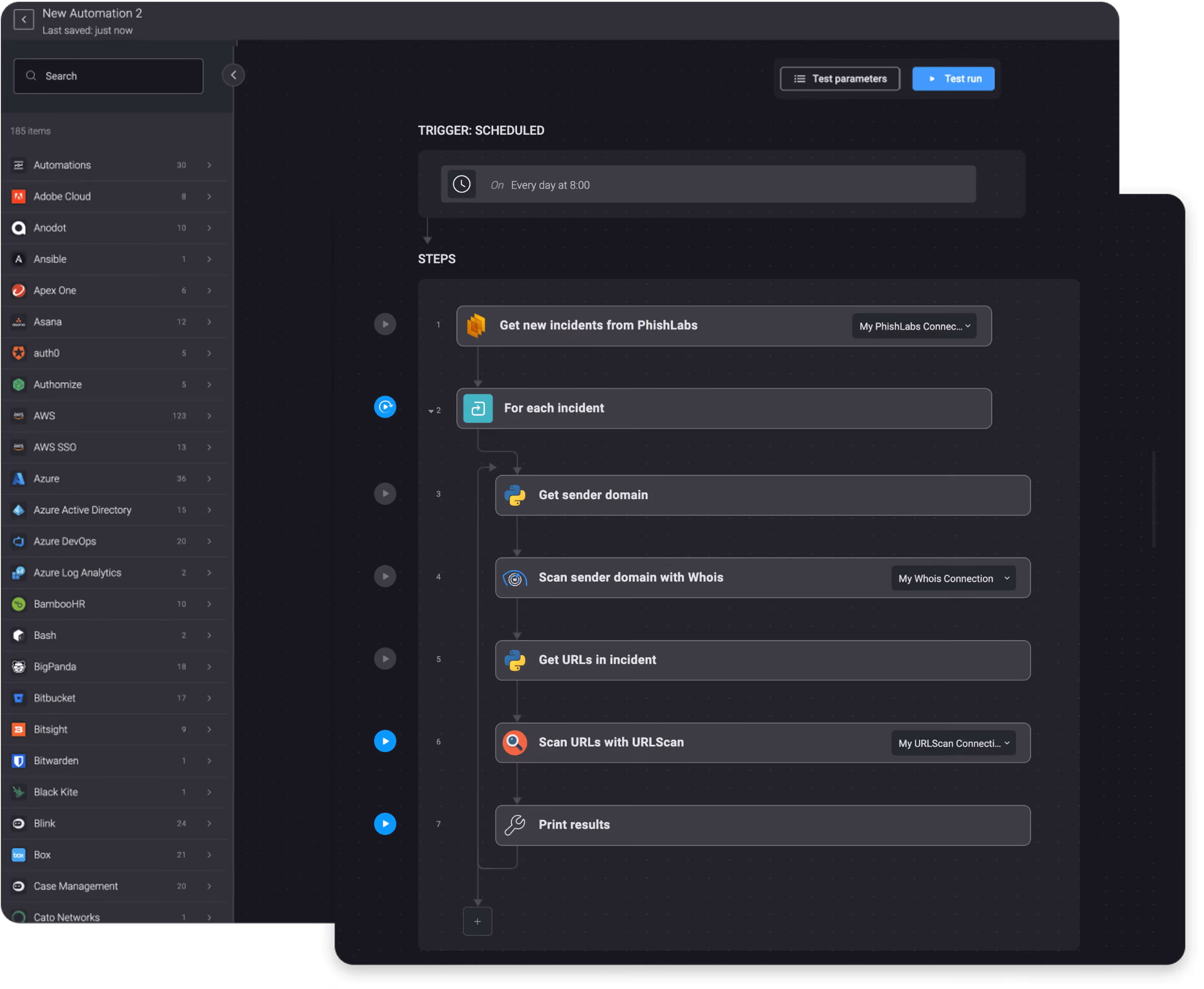Click the Azure DevOps icon
The width and height of the screenshot is (1204, 989).
(19, 541)
